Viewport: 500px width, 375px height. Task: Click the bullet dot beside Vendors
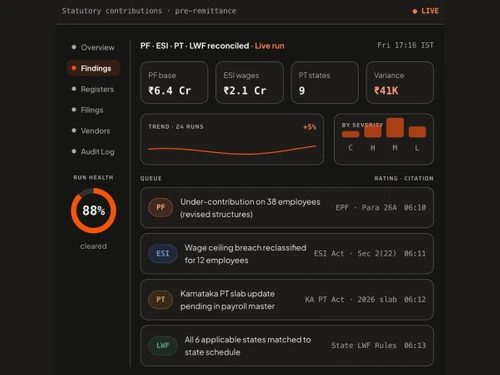(74, 130)
